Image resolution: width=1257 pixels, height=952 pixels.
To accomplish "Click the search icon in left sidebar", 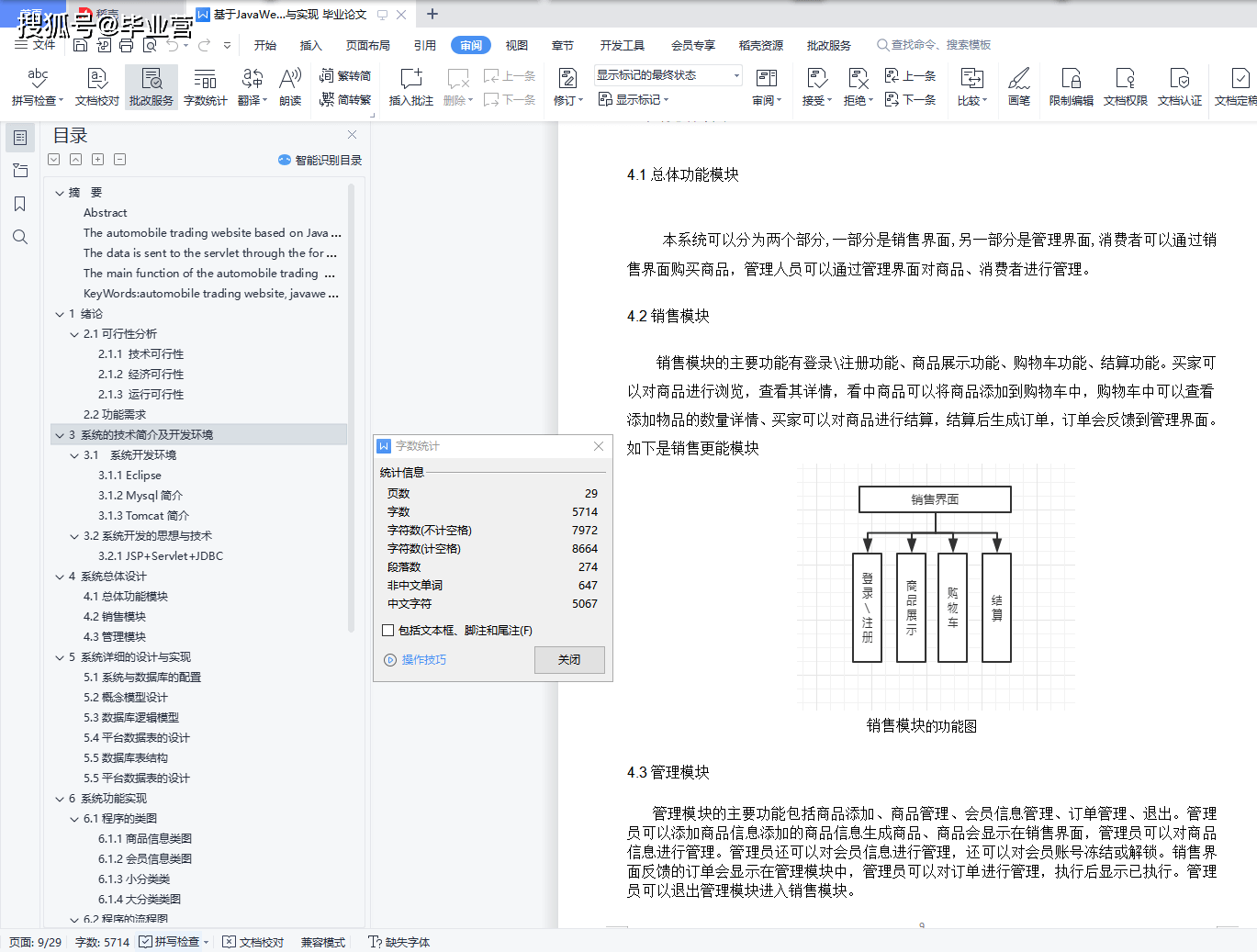I will 19,236.
